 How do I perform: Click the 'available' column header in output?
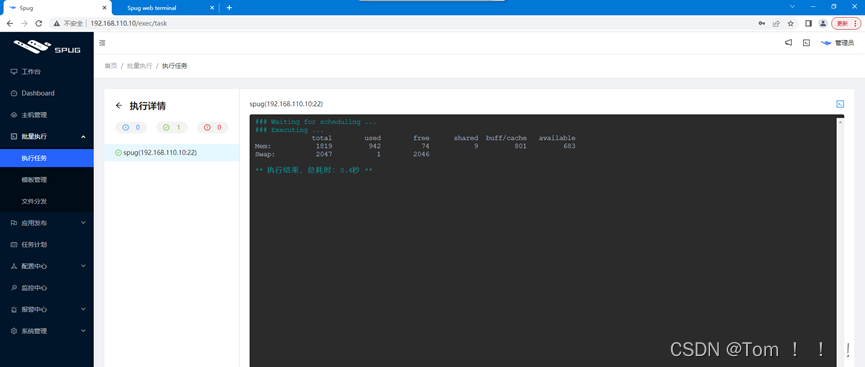click(x=557, y=138)
